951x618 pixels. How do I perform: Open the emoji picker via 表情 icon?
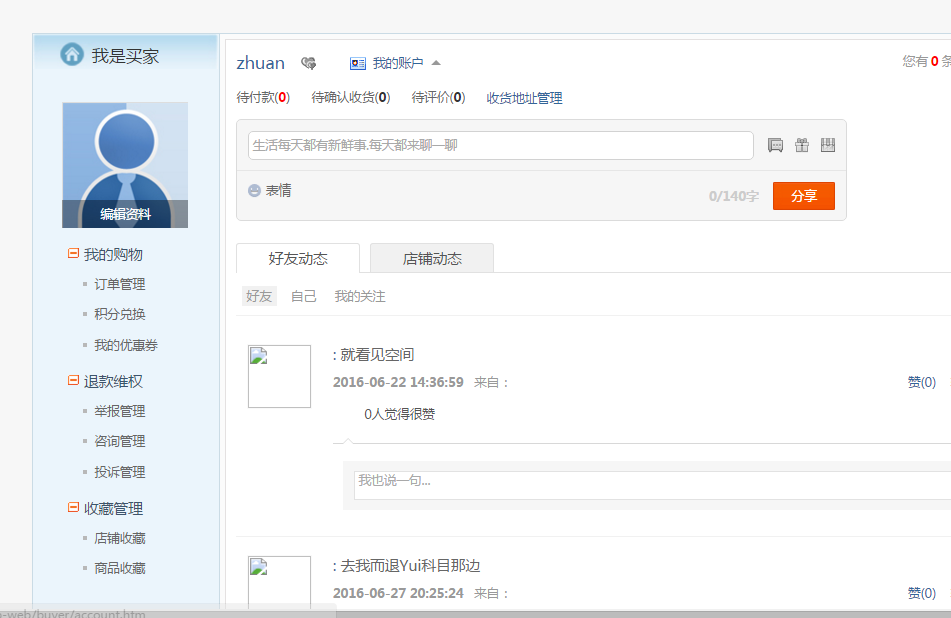[x=254, y=190]
